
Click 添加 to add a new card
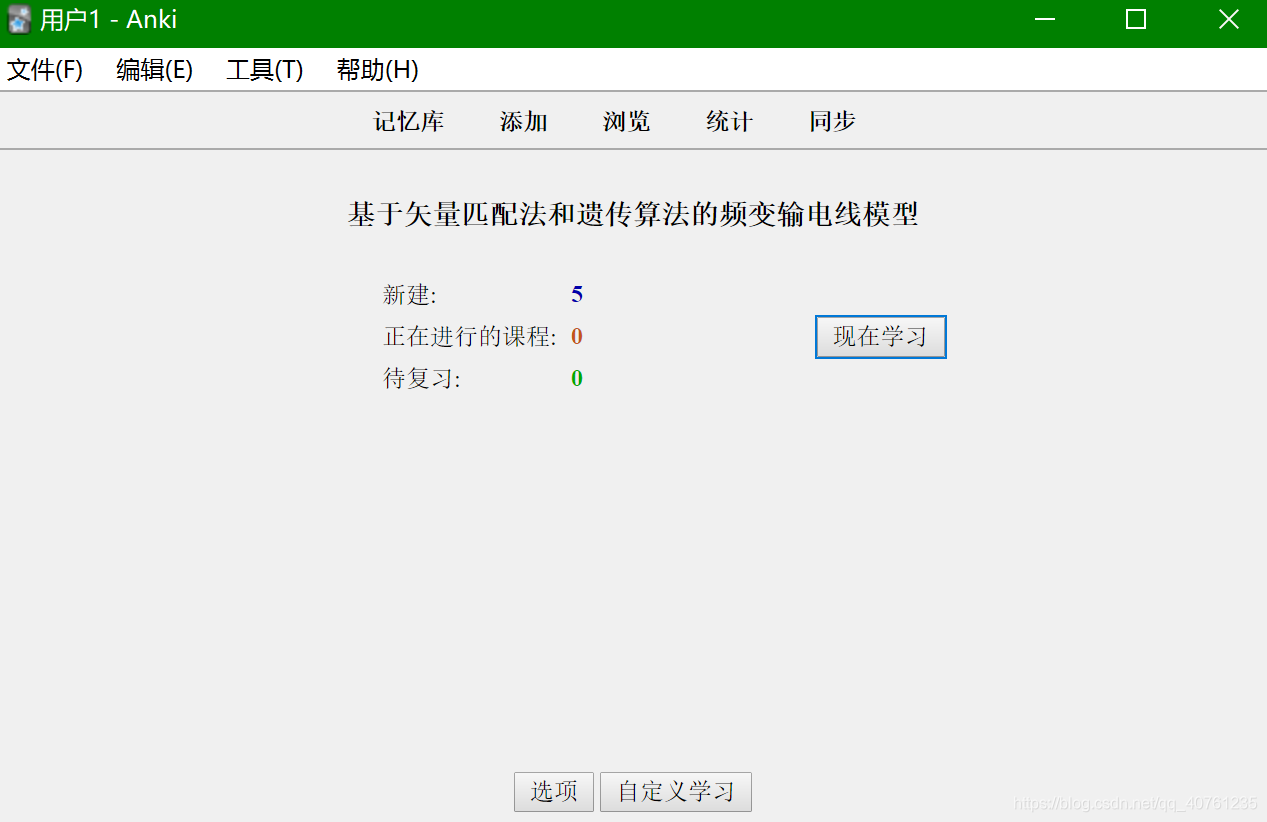[x=522, y=120]
